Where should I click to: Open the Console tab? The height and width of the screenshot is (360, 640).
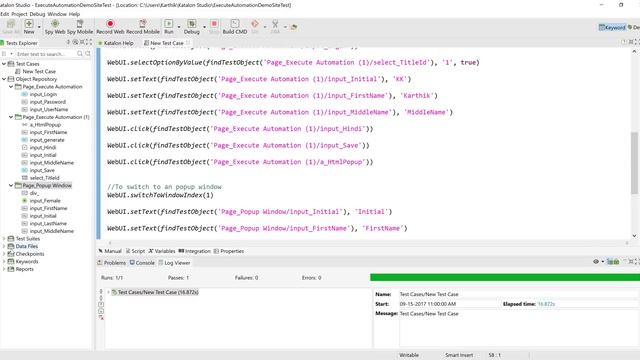[x=142, y=263]
